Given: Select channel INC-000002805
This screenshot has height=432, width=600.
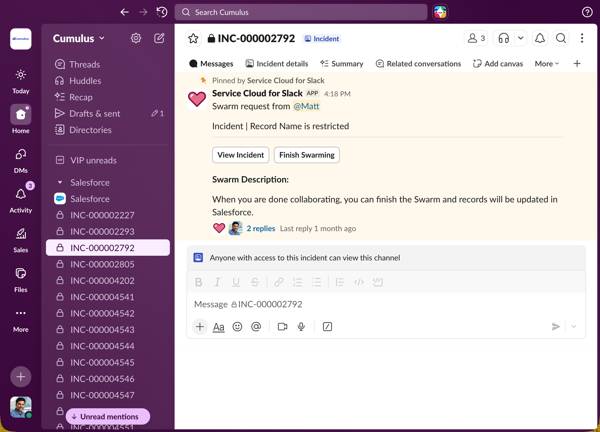Looking at the screenshot, I should coord(108,264).
